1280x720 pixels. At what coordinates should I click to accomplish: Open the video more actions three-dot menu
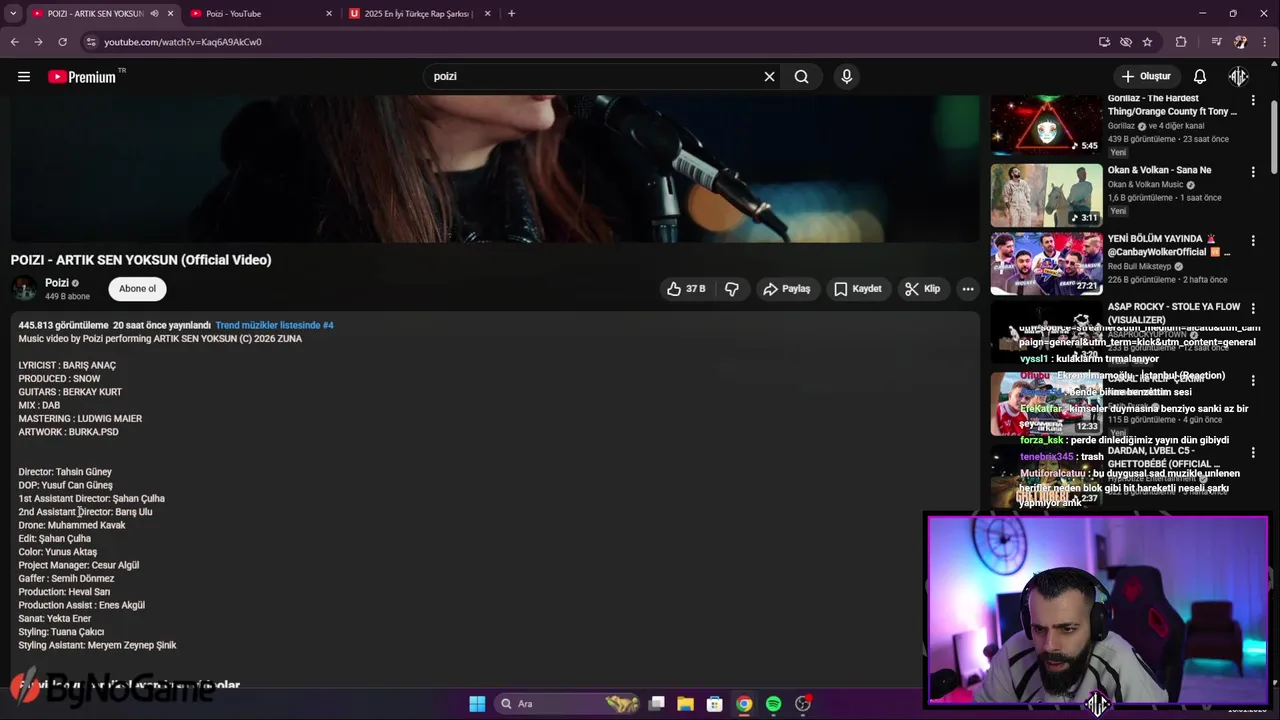point(968,289)
